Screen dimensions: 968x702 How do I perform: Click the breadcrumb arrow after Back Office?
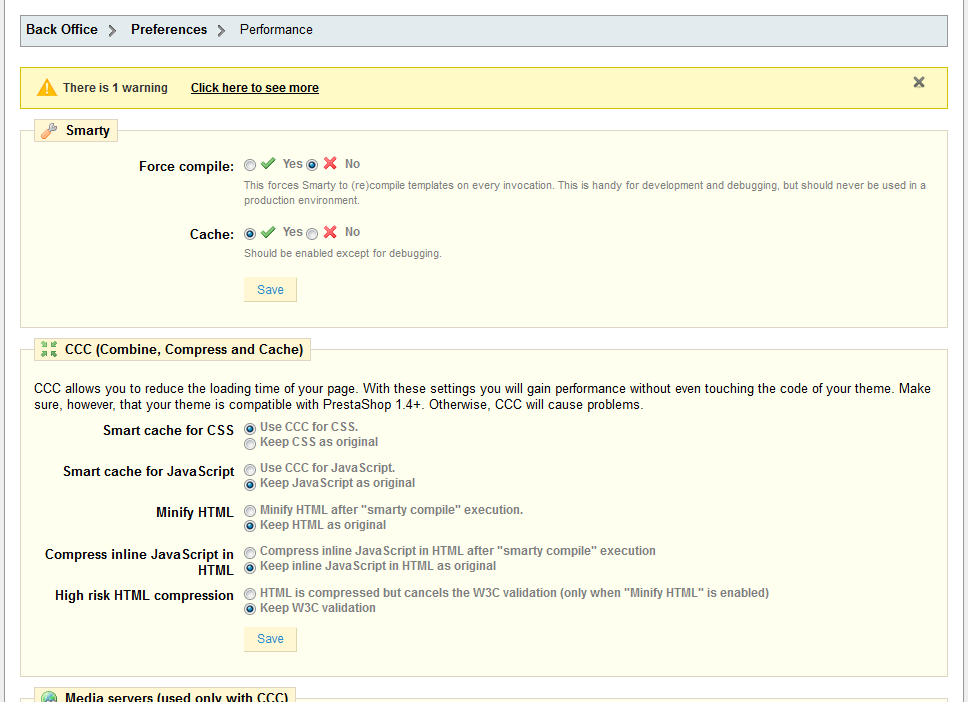pos(112,30)
